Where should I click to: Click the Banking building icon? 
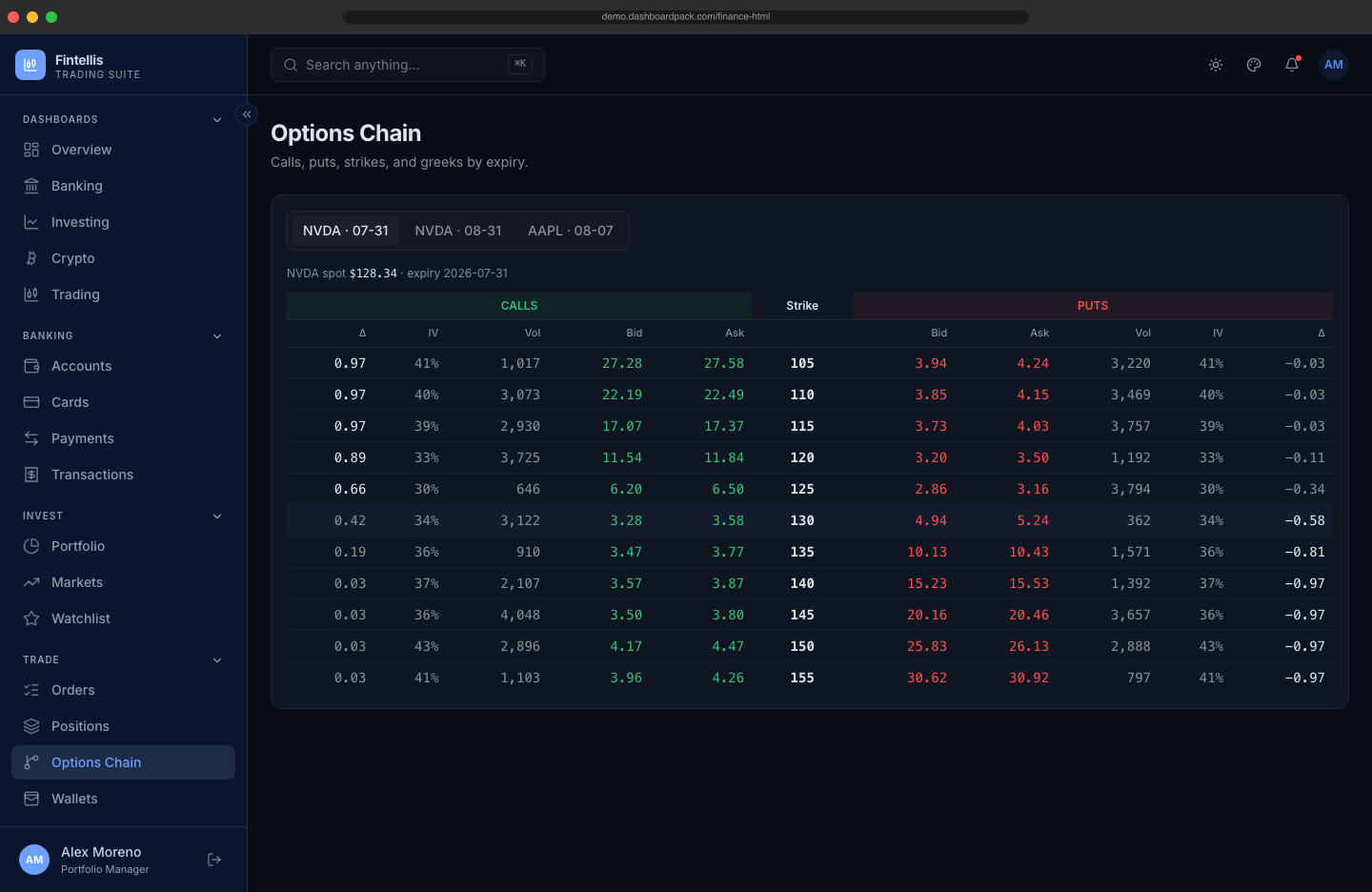[31, 186]
